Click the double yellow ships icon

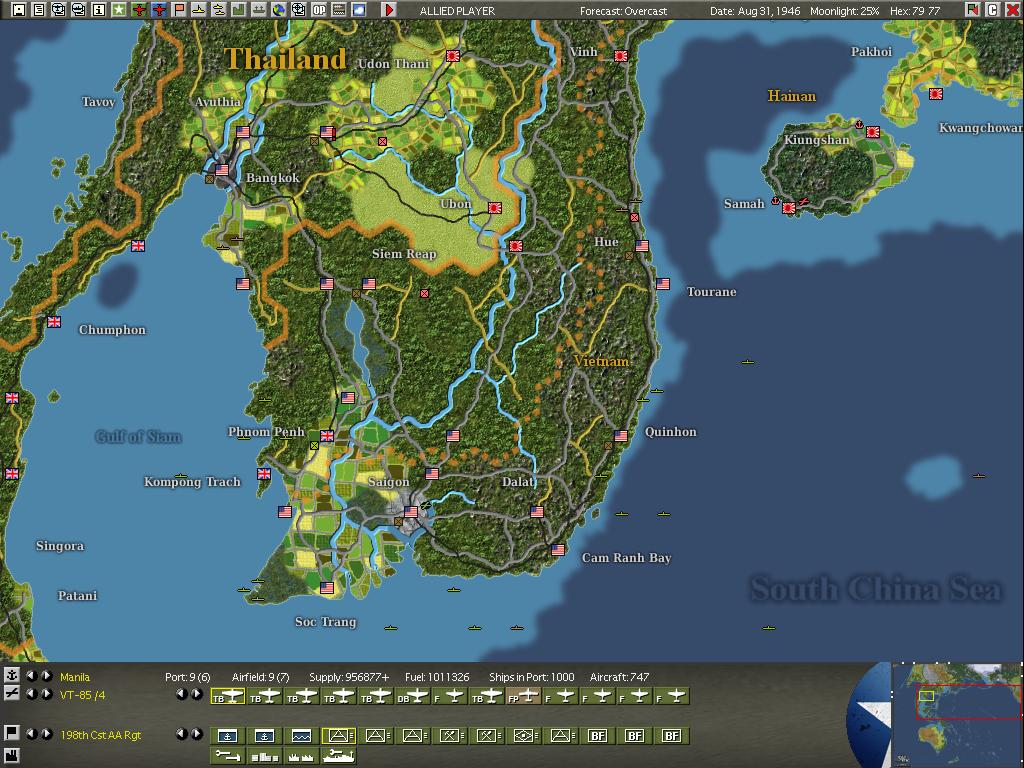click(219, 10)
